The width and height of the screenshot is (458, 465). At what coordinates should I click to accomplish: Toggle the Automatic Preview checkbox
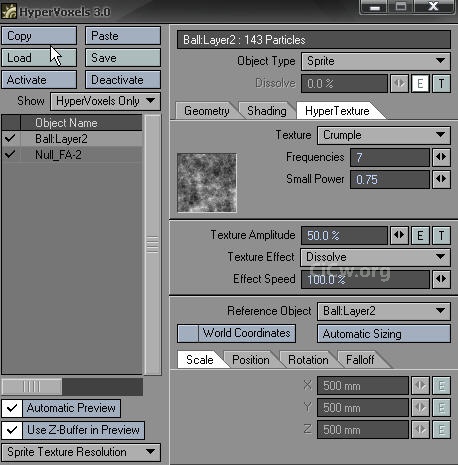click(12, 408)
